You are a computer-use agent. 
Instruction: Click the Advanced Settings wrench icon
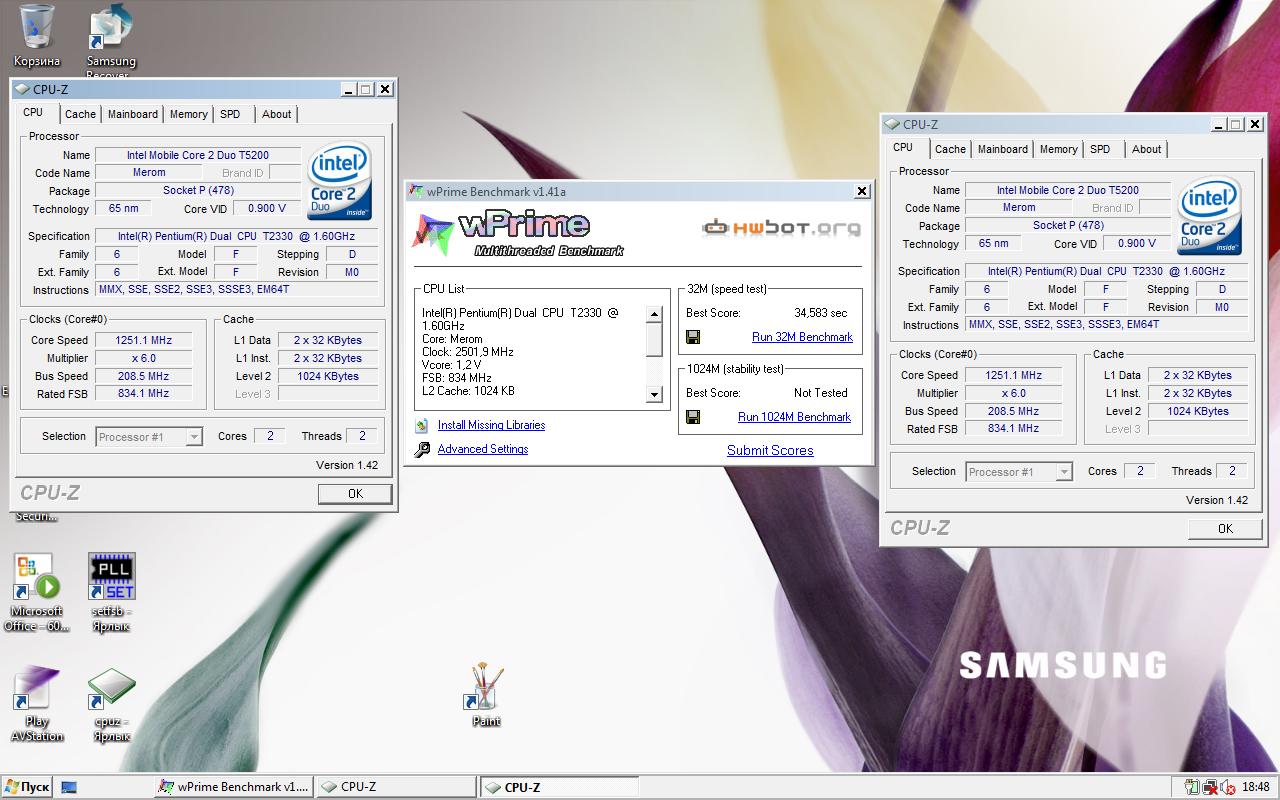422,450
